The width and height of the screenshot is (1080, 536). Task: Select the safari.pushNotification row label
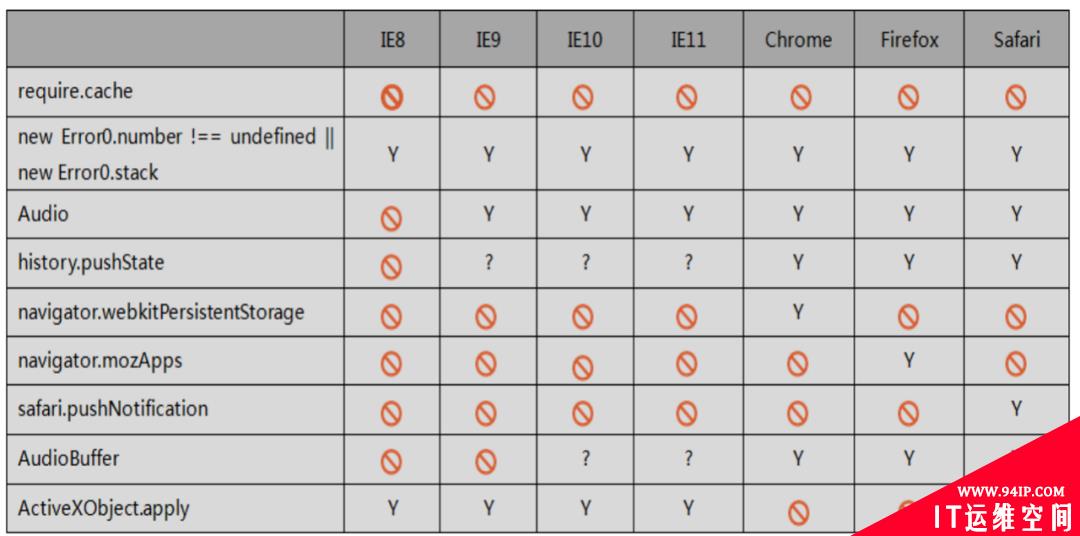113,409
